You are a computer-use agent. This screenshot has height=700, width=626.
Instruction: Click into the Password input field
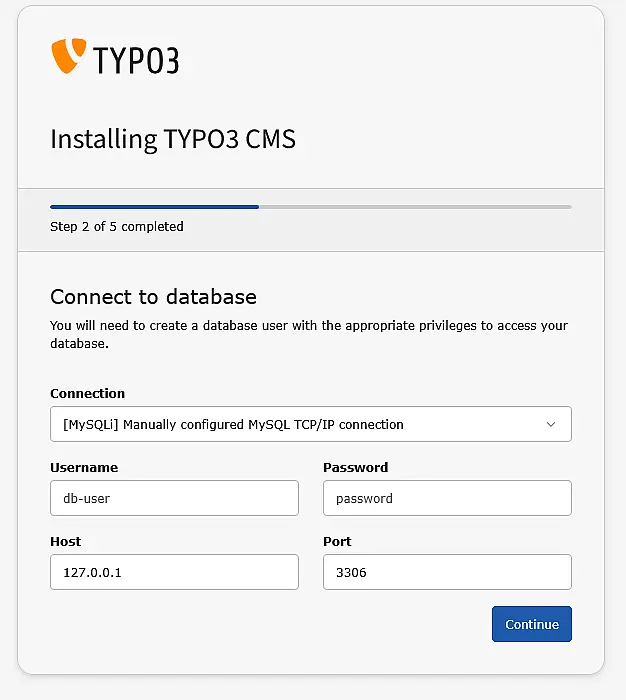click(447, 498)
